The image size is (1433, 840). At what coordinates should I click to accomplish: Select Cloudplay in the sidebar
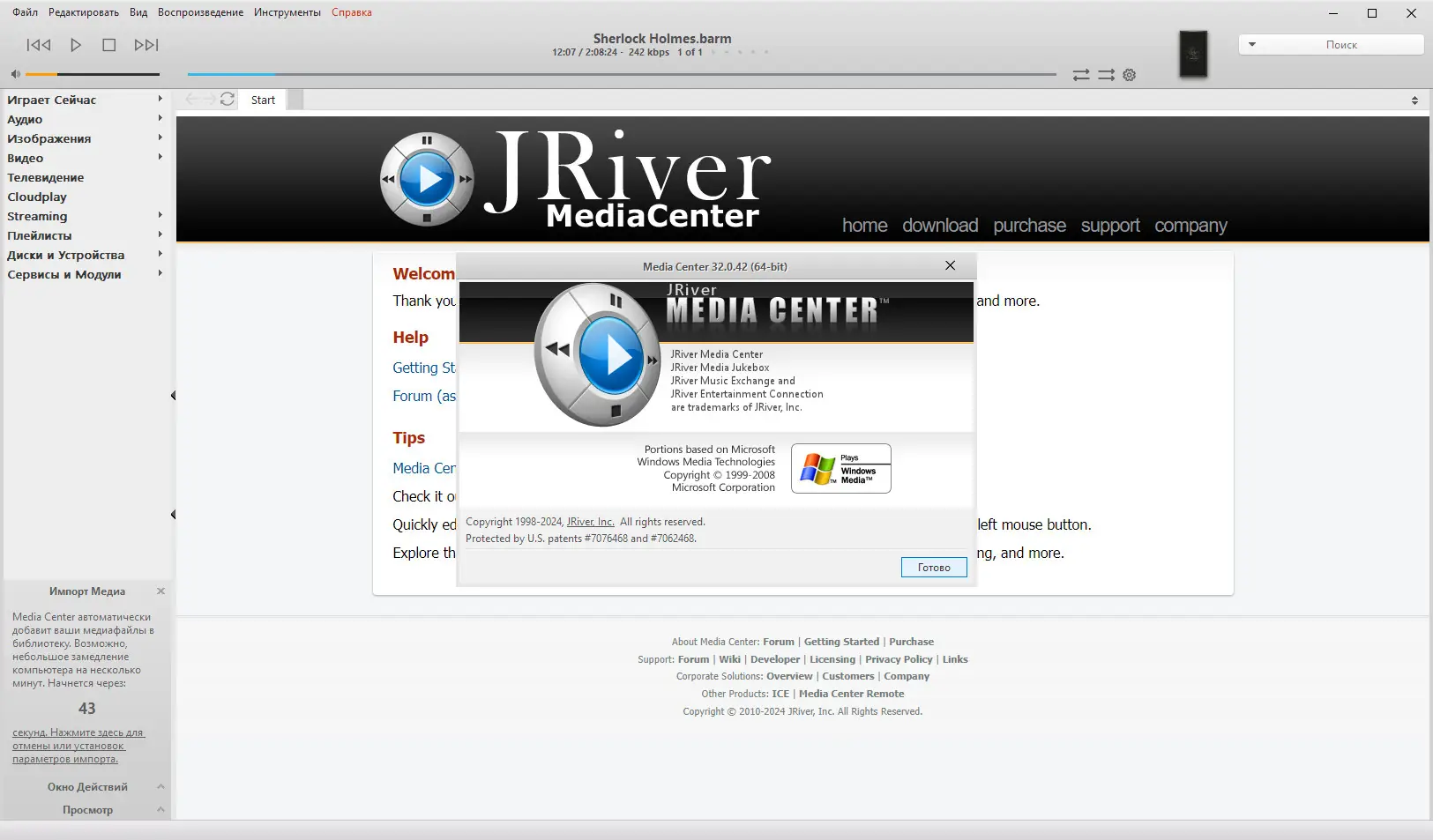click(x=37, y=197)
